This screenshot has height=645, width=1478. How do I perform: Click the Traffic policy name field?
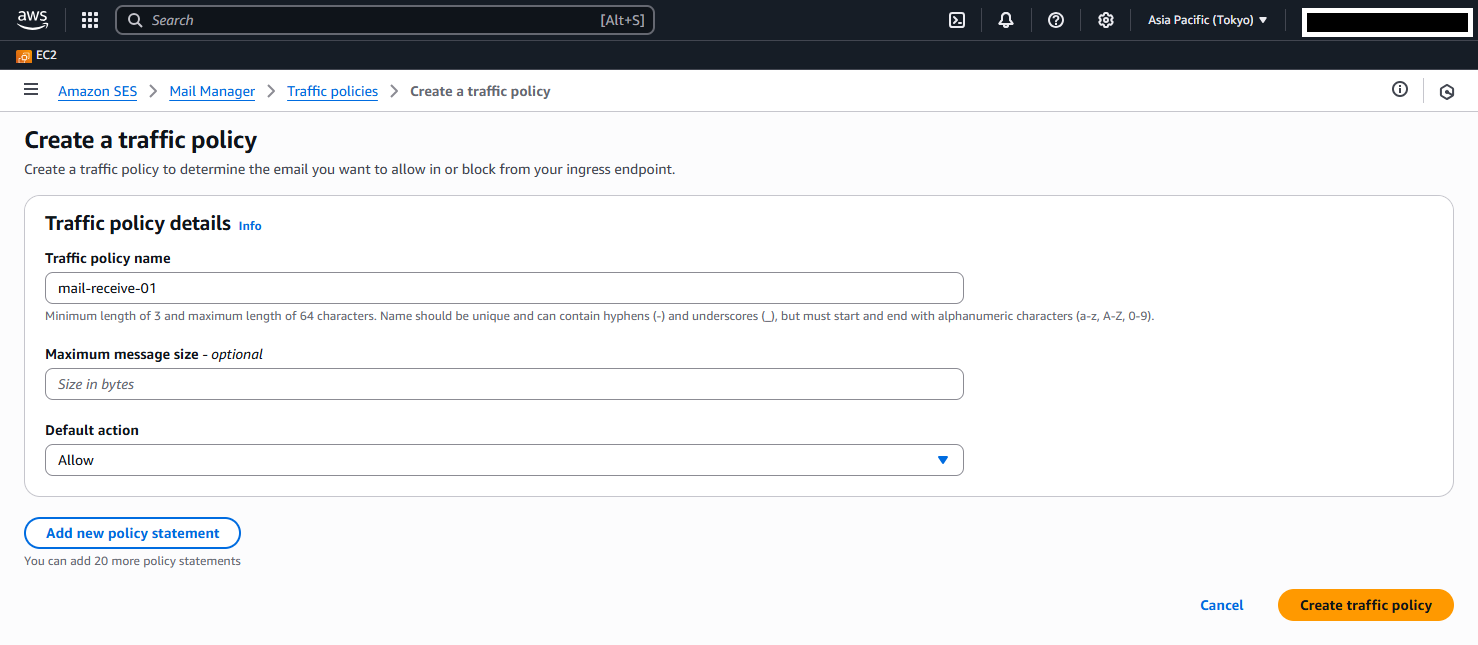[x=504, y=288]
